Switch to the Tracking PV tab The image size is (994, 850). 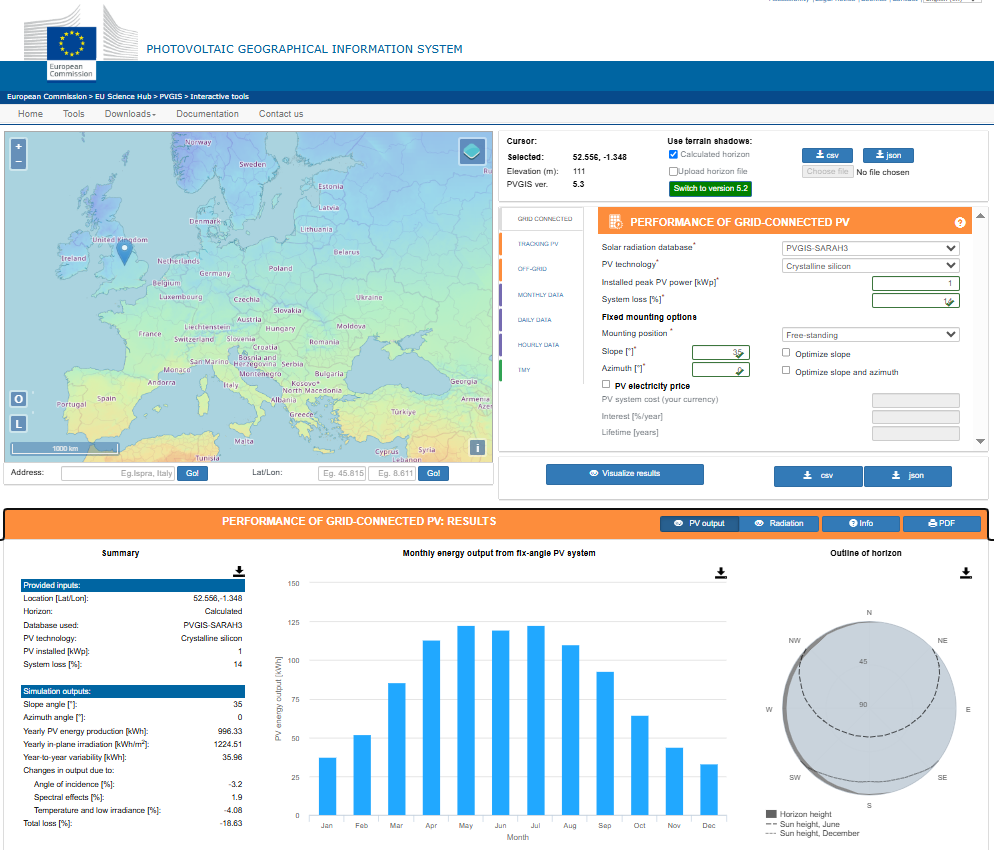538,244
